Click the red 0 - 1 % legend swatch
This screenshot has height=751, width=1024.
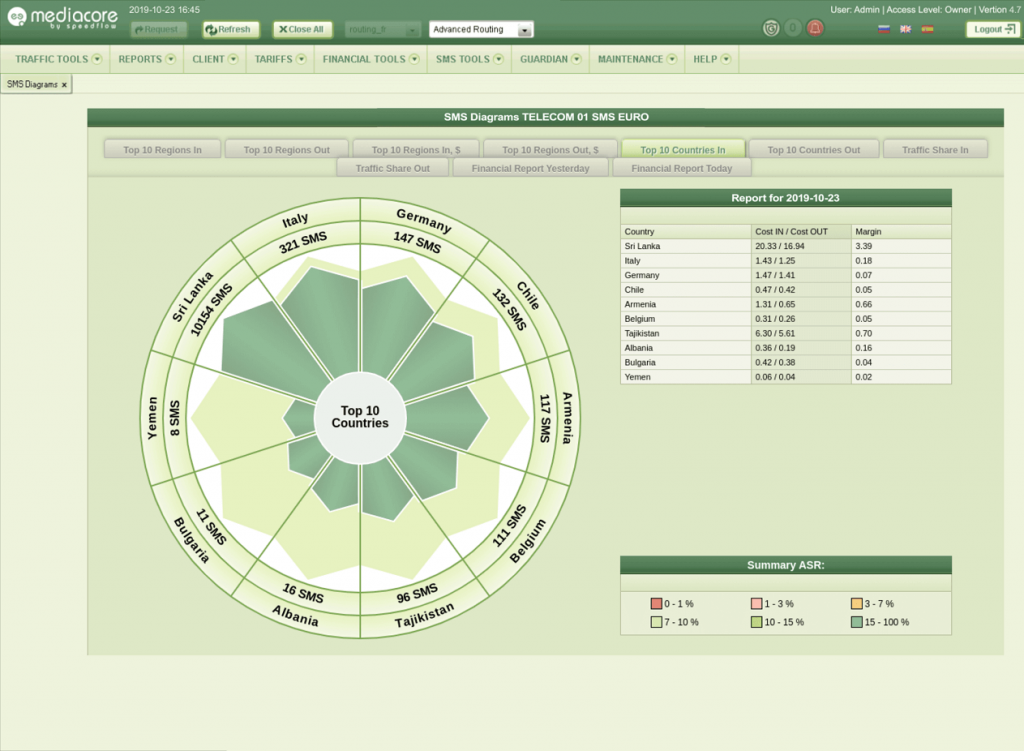(x=656, y=603)
